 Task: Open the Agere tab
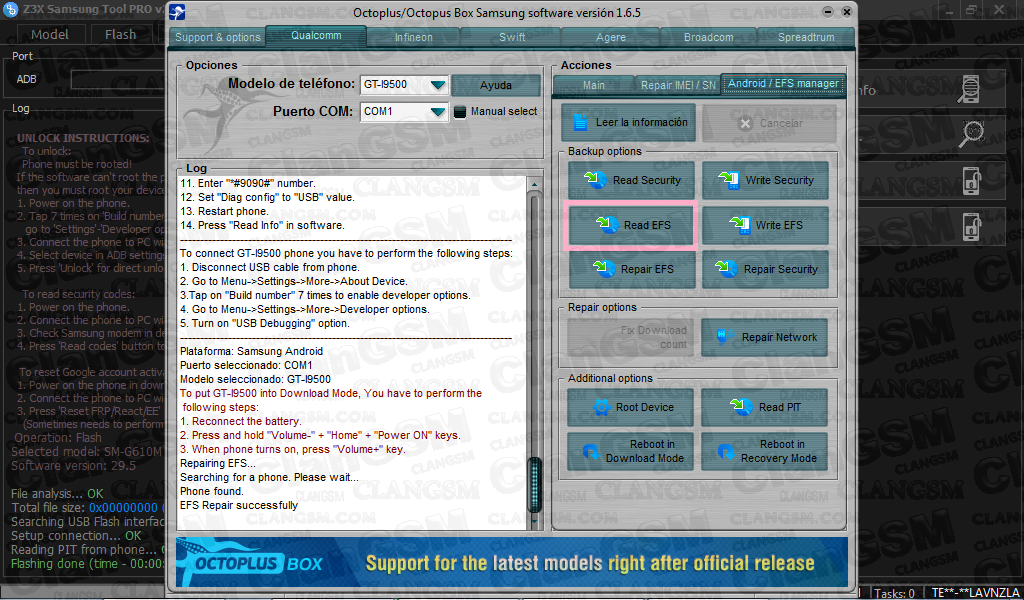611,37
